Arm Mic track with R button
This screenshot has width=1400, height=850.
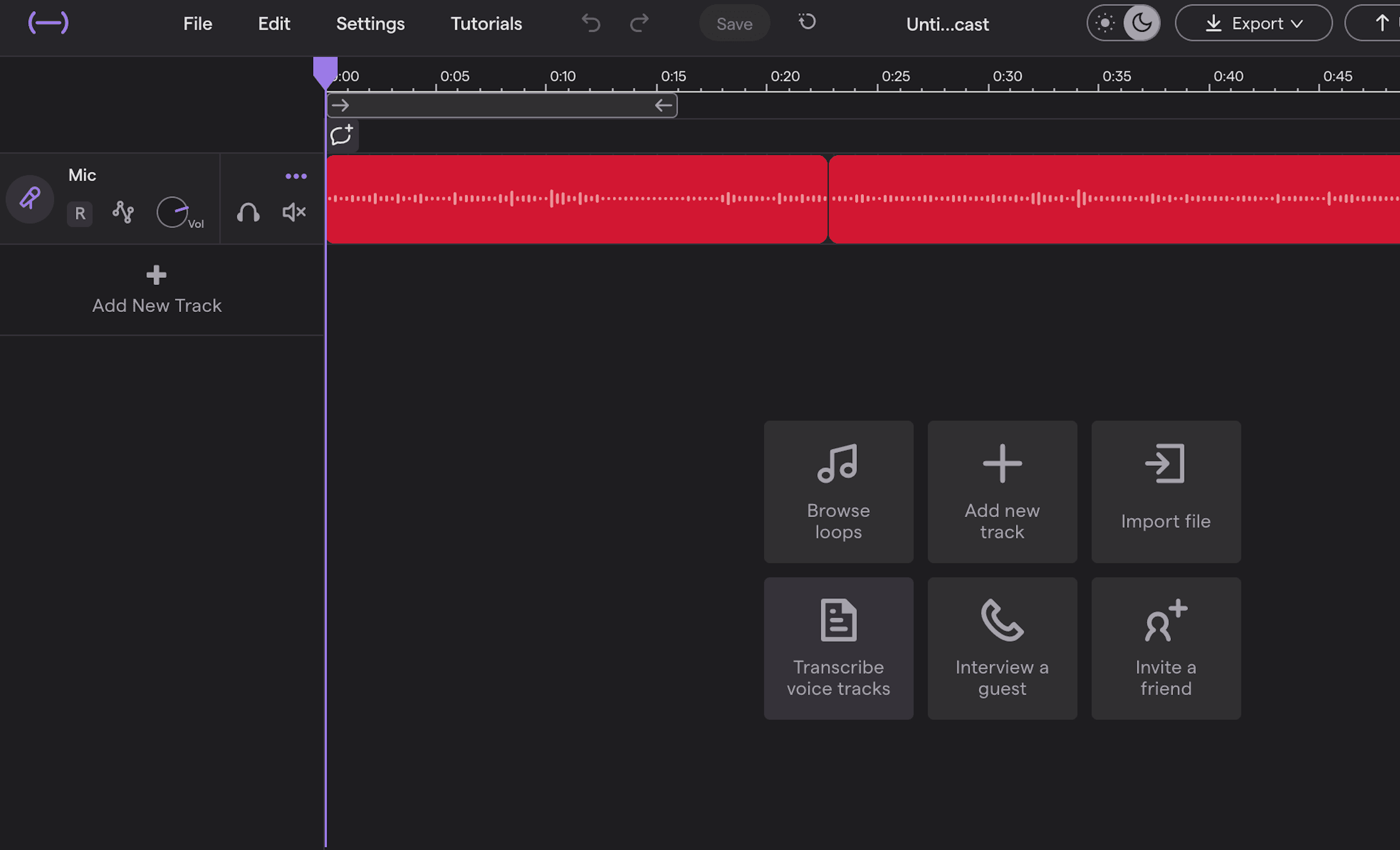pos(79,214)
